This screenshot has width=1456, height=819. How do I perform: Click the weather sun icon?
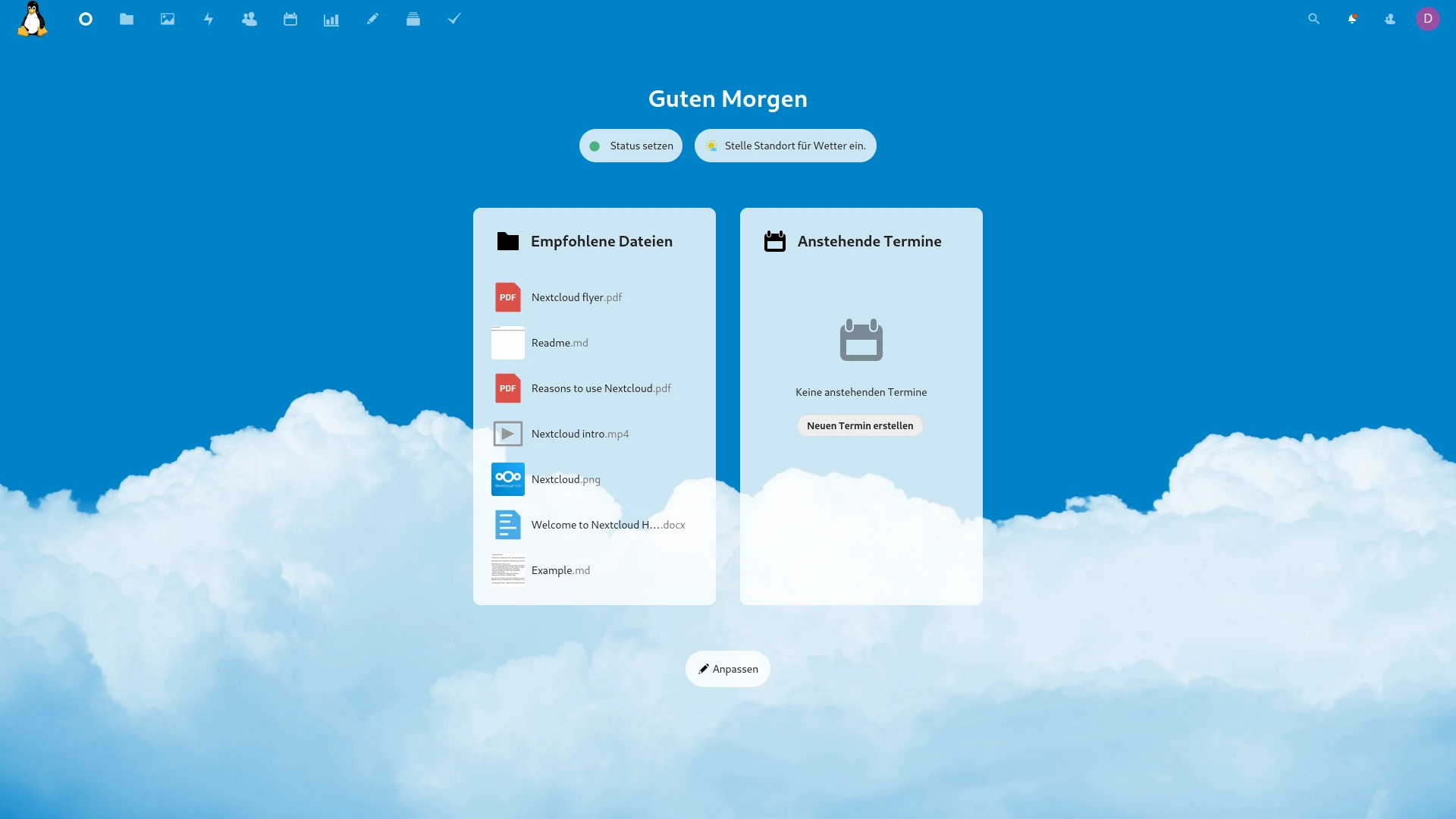click(711, 146)
